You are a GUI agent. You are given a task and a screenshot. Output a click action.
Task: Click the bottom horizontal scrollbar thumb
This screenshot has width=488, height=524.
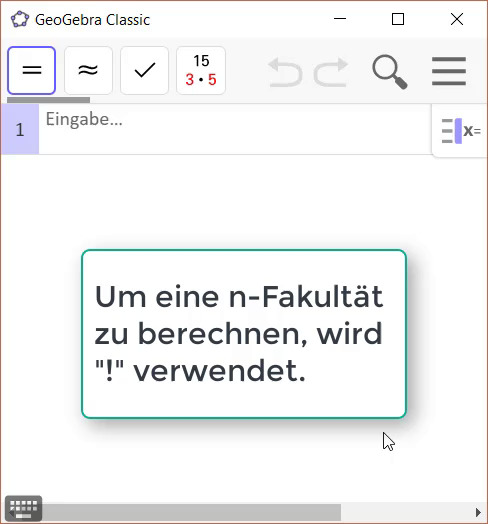192,512
